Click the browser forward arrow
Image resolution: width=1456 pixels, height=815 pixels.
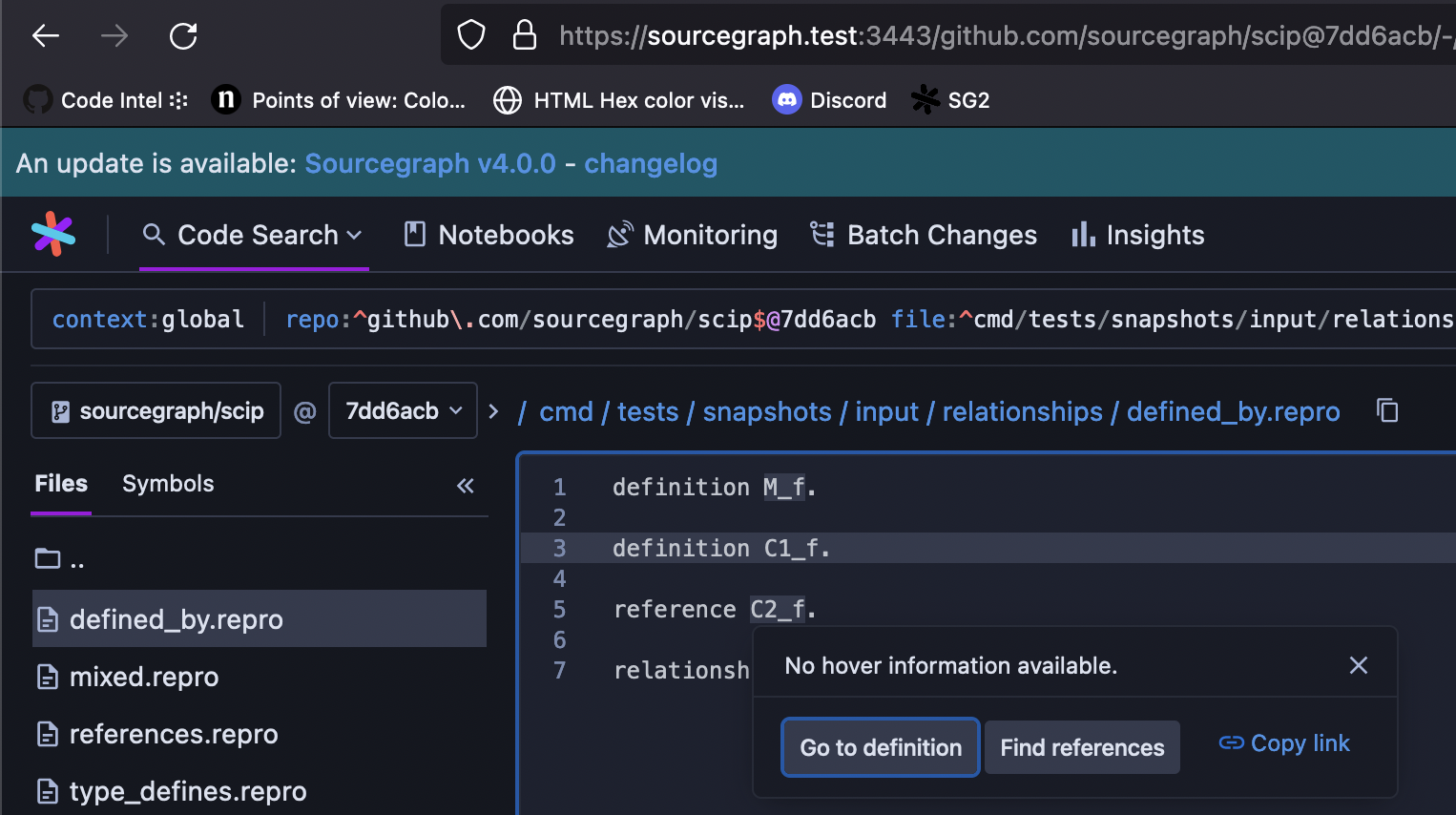click(114, 36)
